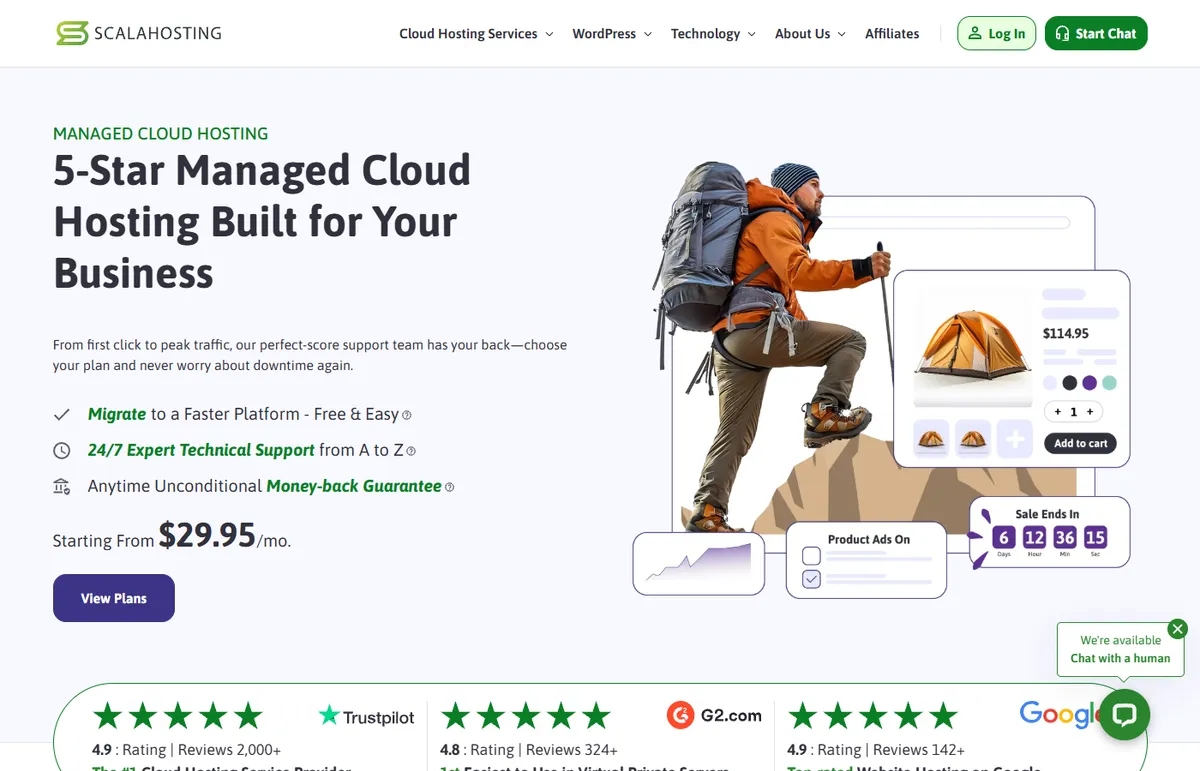Click second small tent thumbnail

973,438
